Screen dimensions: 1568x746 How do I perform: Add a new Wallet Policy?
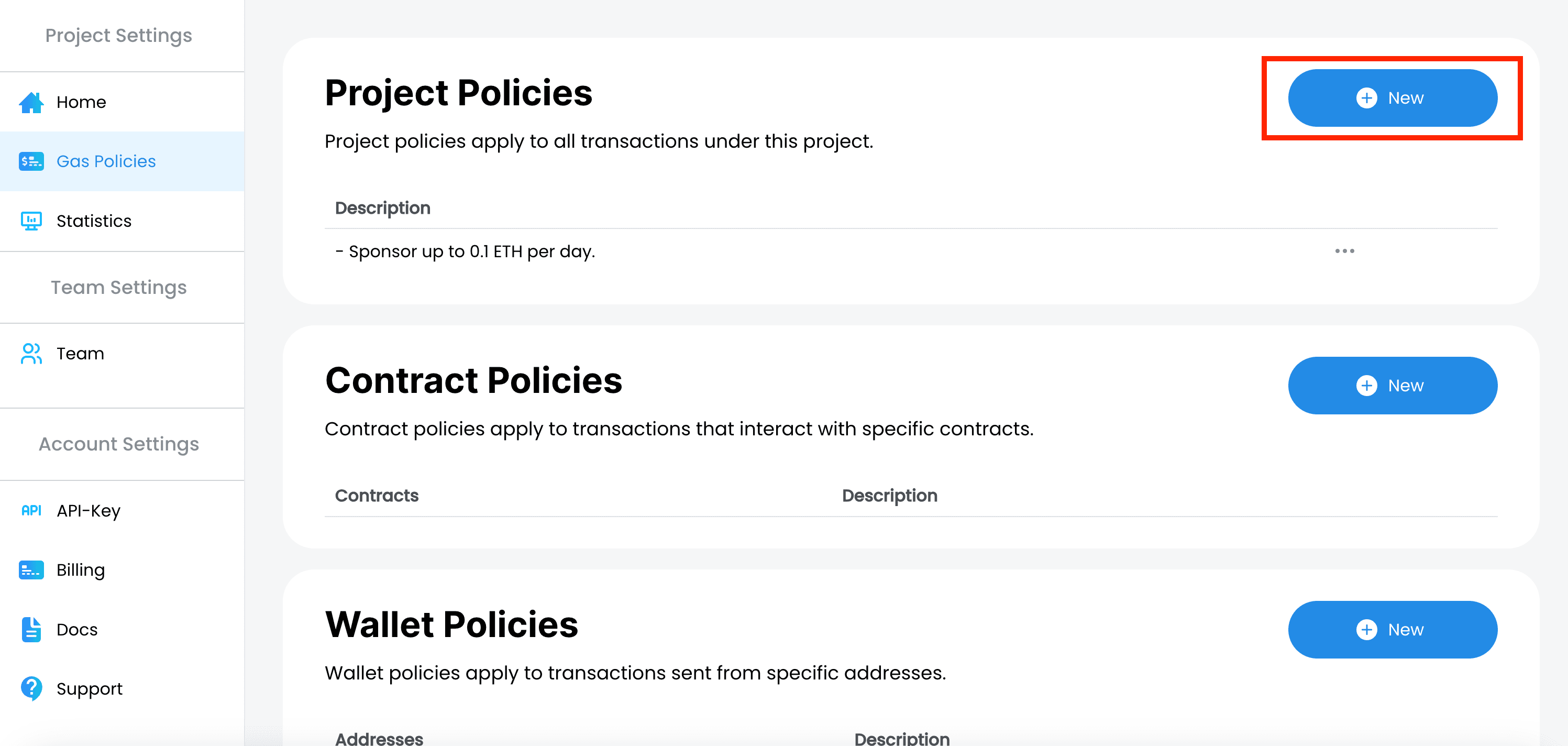point(1393,630)
